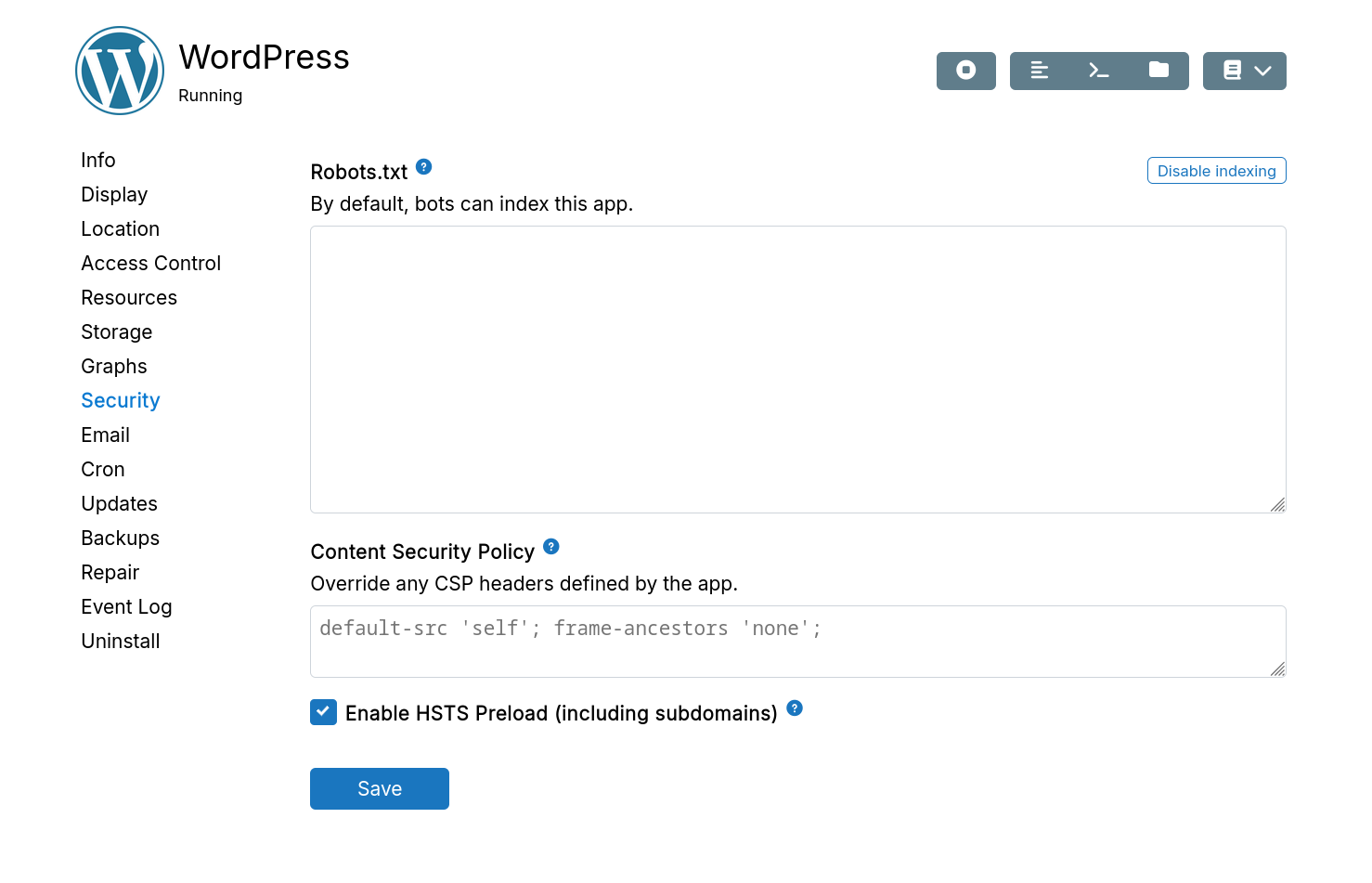Screen dimensions: 1372x883
Task: Click the WordPress logo
Action: tap(119, 70)
